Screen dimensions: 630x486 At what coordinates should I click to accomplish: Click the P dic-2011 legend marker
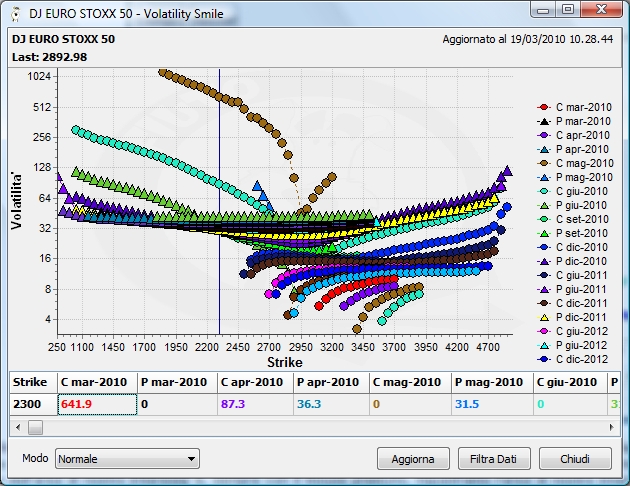(x=544, y=317)
